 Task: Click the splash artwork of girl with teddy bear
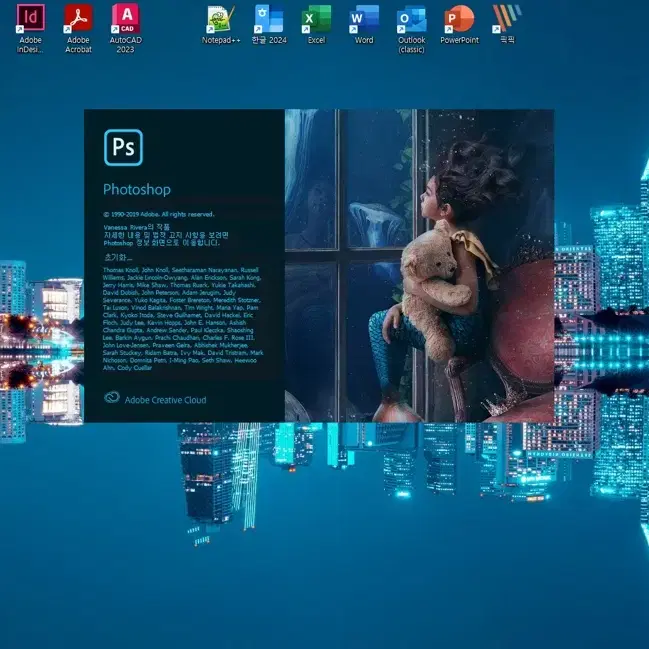click(419, 265)
